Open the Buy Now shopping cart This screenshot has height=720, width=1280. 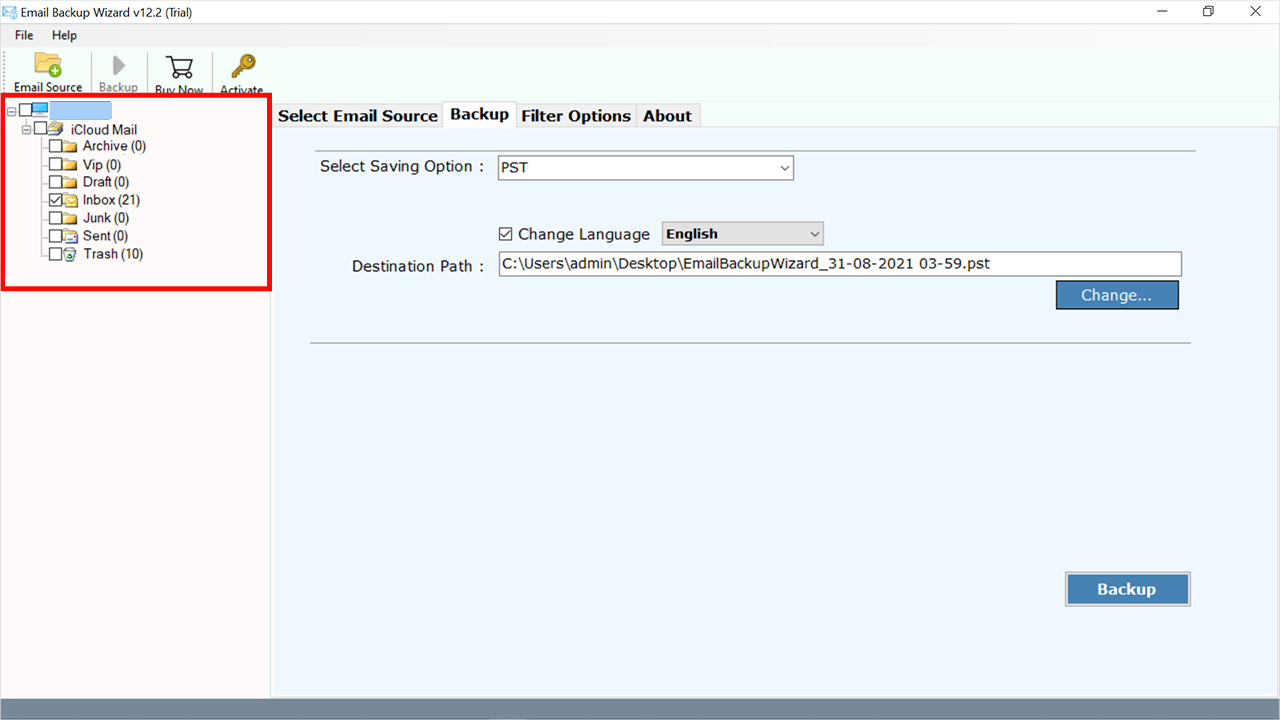pyautogui.click(x=180, y=66)
